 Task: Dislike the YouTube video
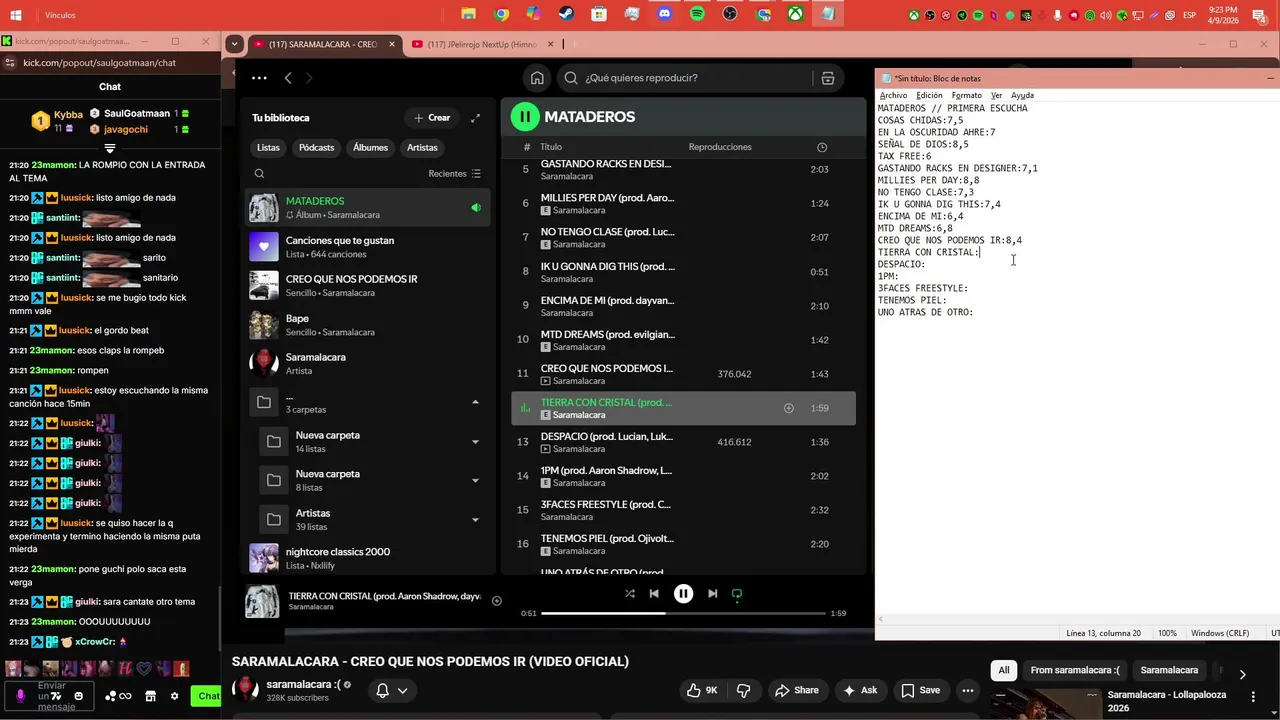click(743, 690)
